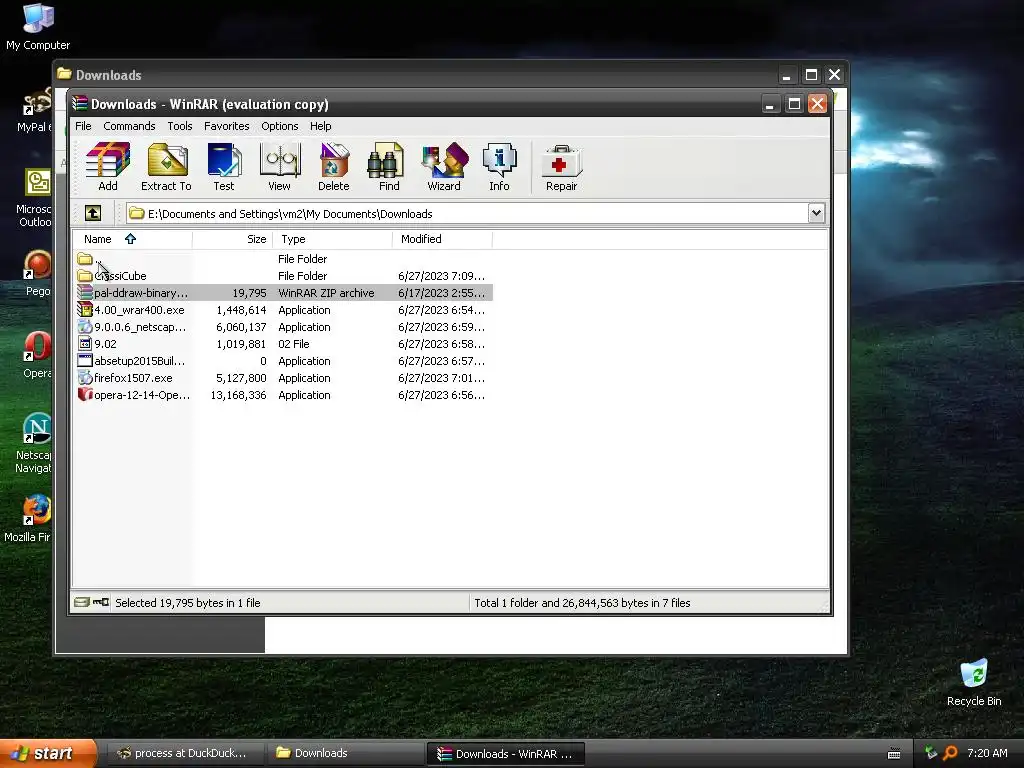Select the 9.02 file icon

point(85,344)
